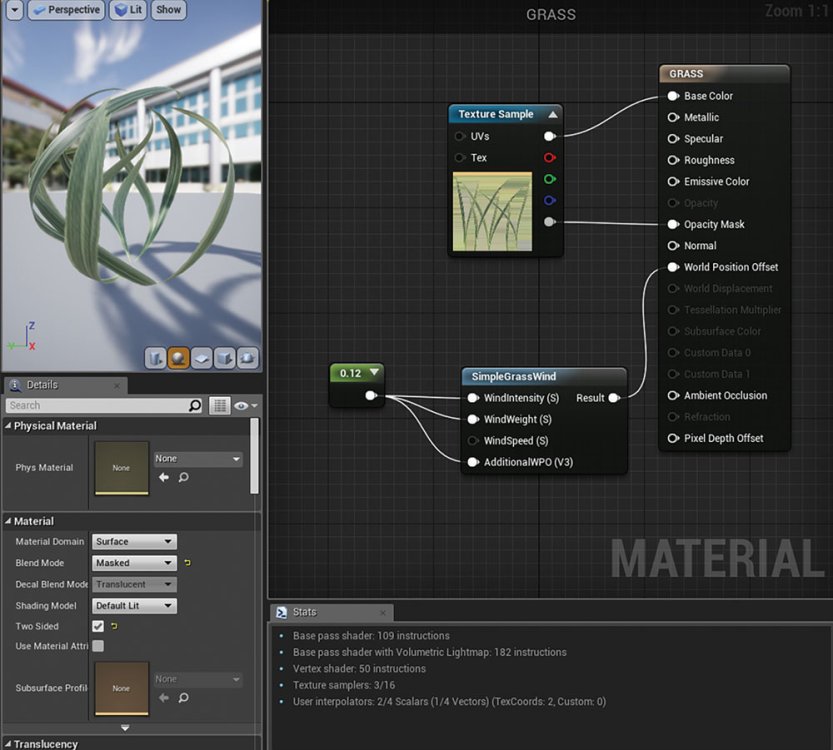Viewport: 833px width, 750px height.
Task: Click the Pixel Depth Offset input pin
Action: (x=673, y=438)
